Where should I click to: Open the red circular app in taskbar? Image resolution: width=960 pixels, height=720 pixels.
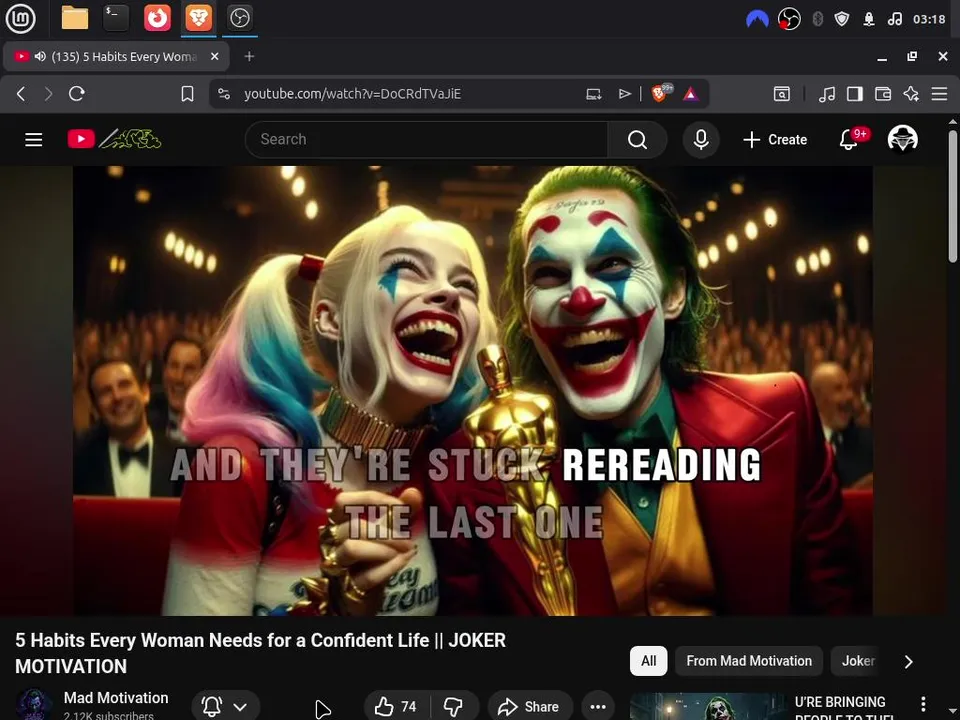tap(157, 18)
